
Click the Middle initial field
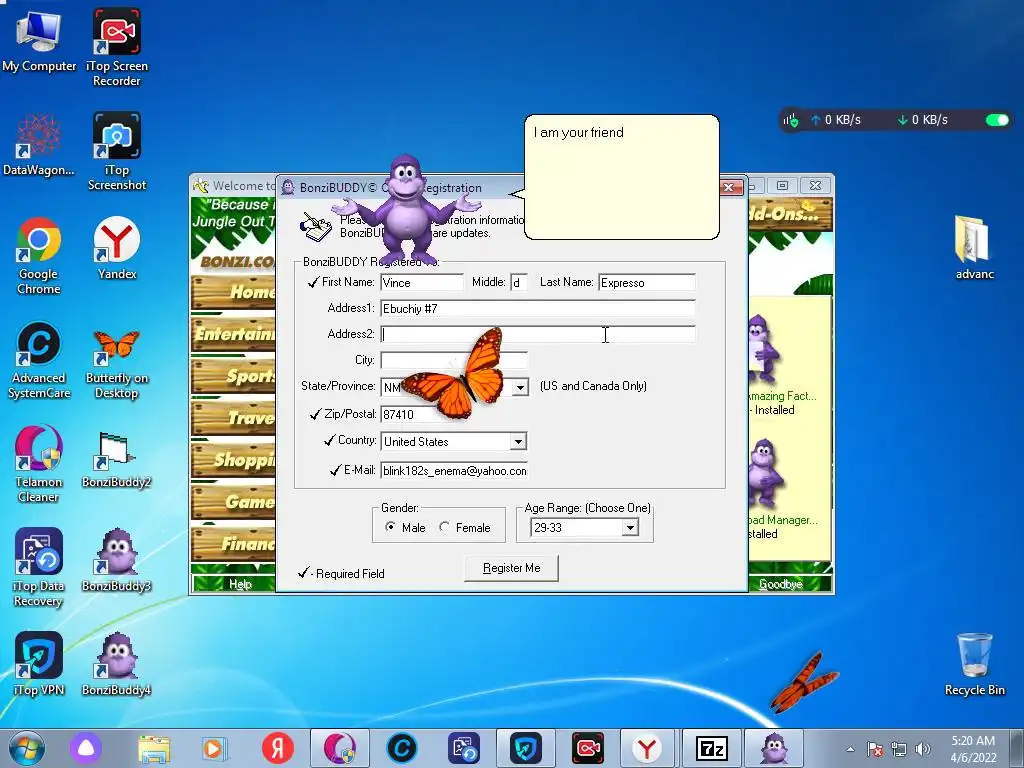[519, 282]
